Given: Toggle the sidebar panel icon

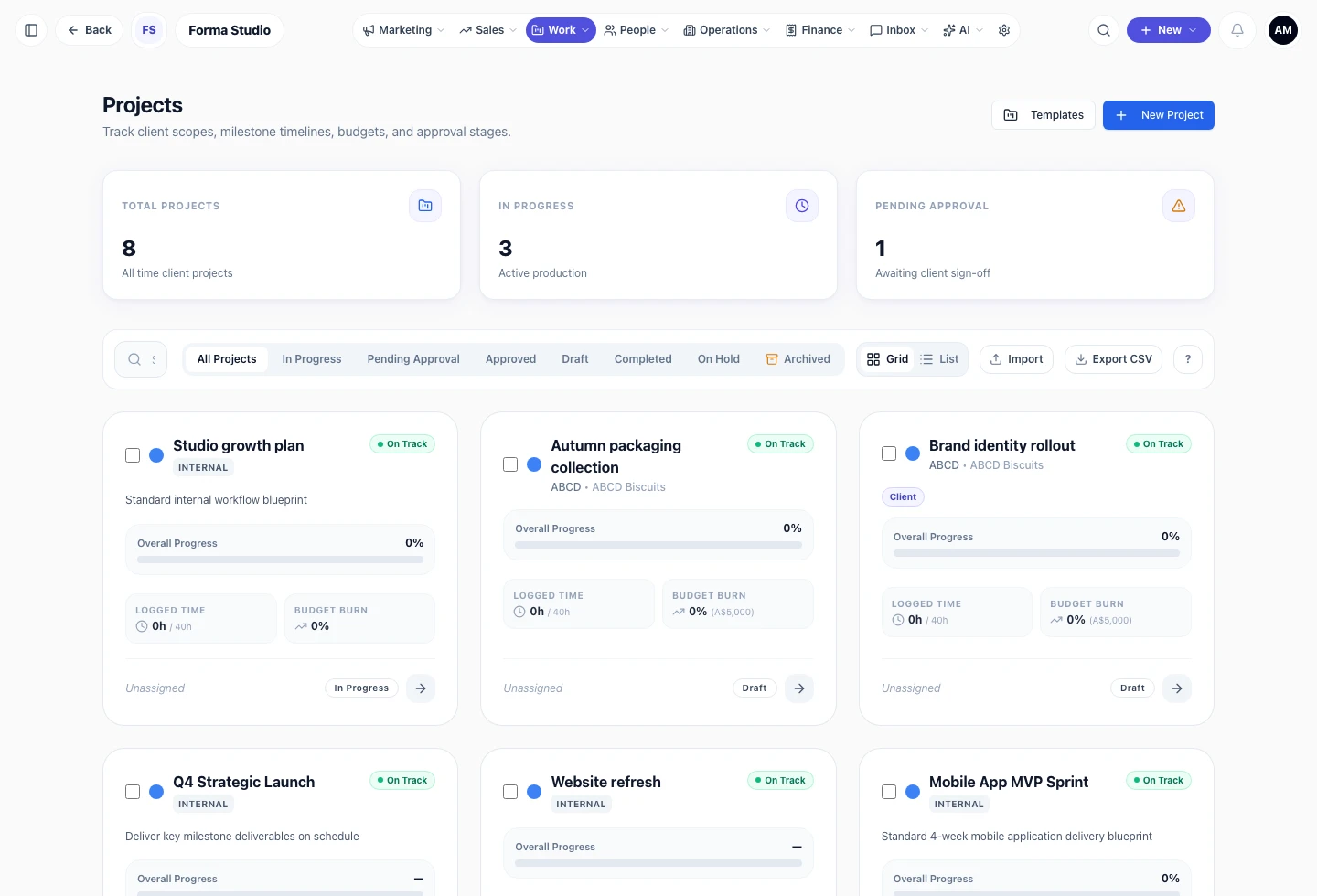Looking at the screenshot, I should [31, 30].
